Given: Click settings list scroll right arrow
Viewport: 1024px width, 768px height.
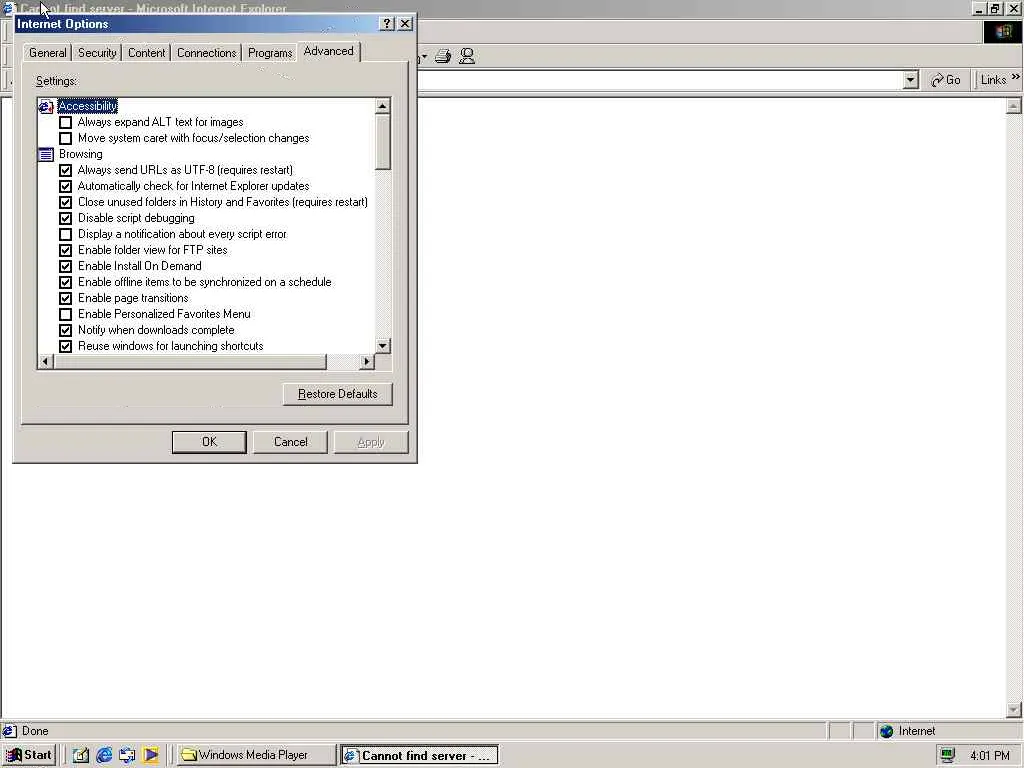Looking at the screenshot, I should [366, 361].
